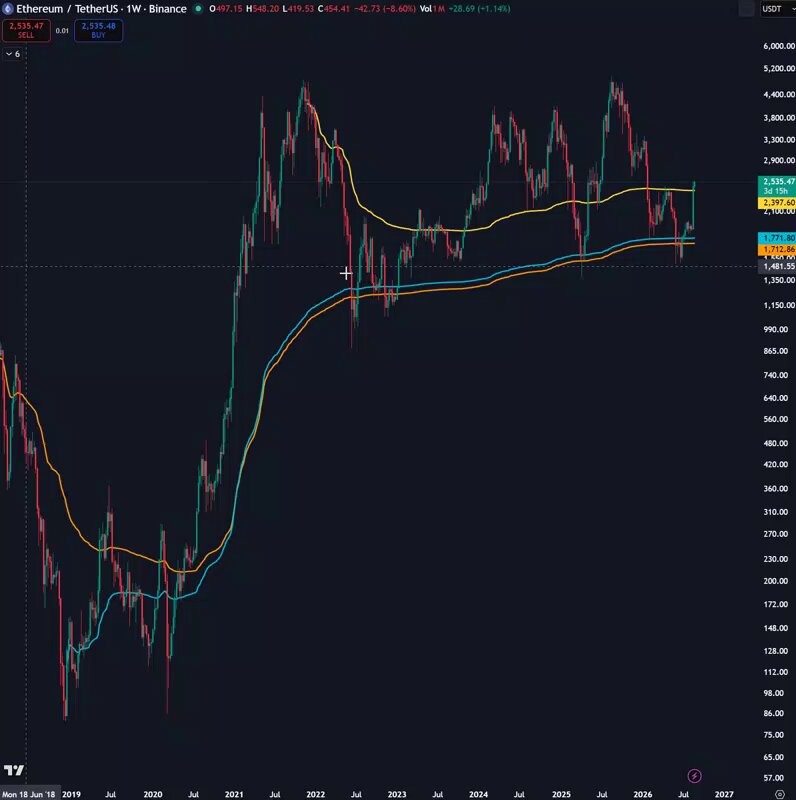
Task: Click the low value L419.53
Action: [x=297, y=9]
